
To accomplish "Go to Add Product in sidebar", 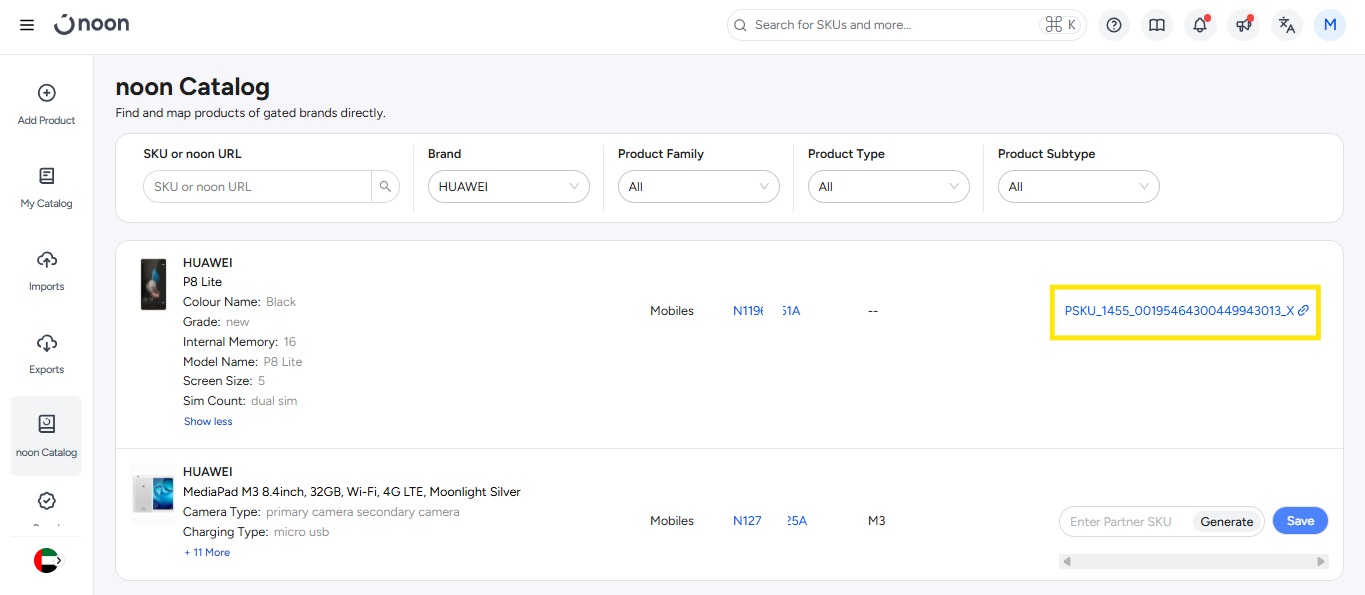I will tap(47, 104).
